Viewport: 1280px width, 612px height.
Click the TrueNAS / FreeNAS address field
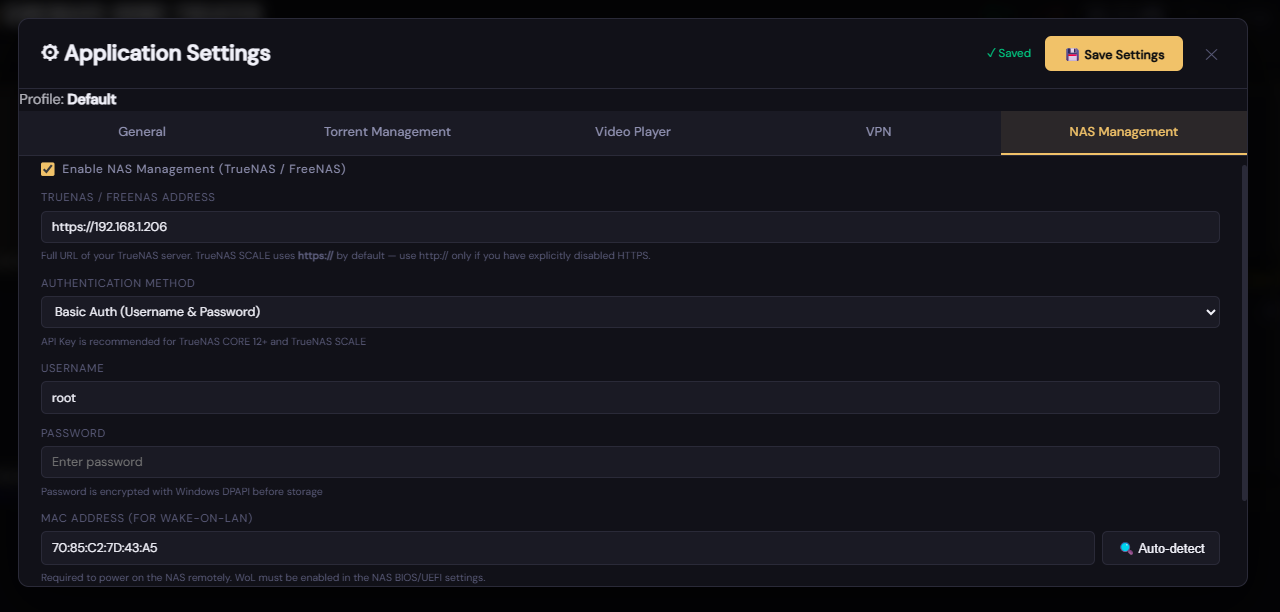point(630,227)
